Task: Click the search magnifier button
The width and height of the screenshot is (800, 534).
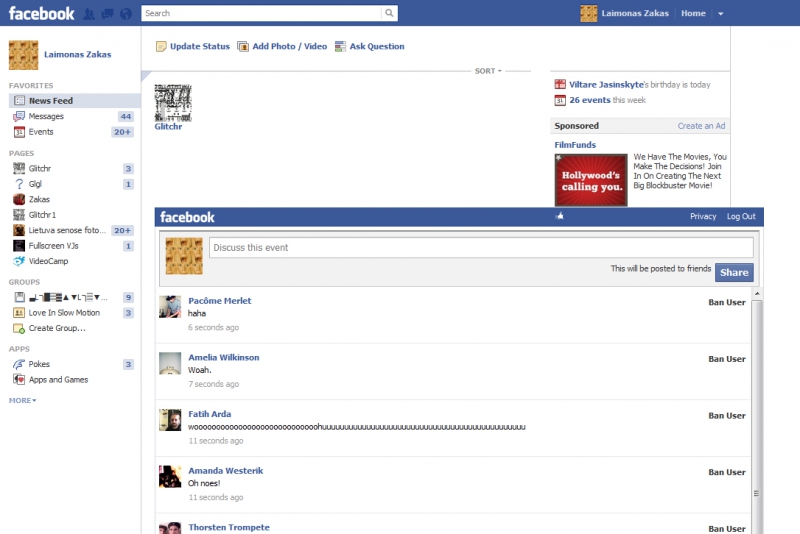Action: click(x=389, y=13)
